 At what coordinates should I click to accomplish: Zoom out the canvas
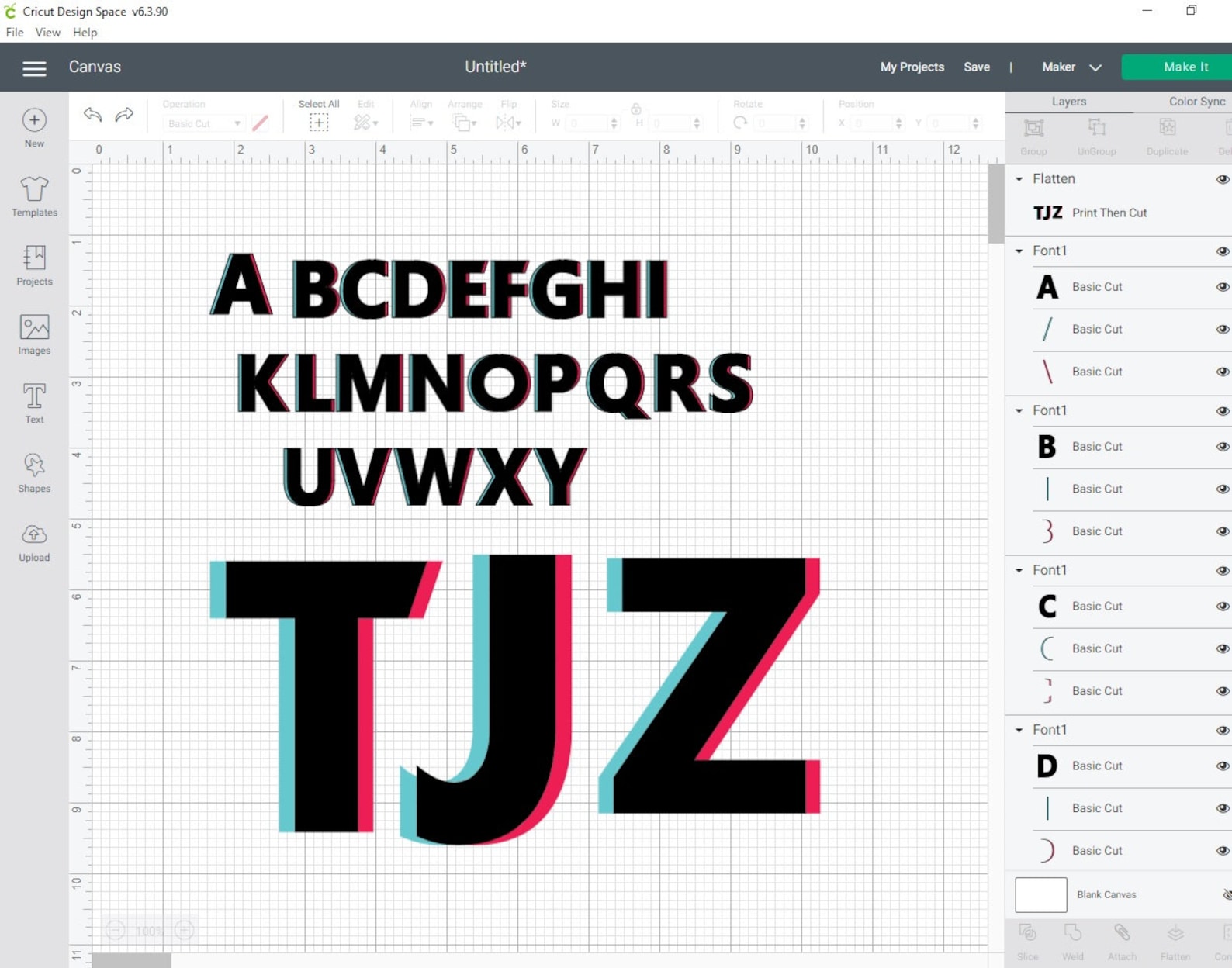point(116,930)
